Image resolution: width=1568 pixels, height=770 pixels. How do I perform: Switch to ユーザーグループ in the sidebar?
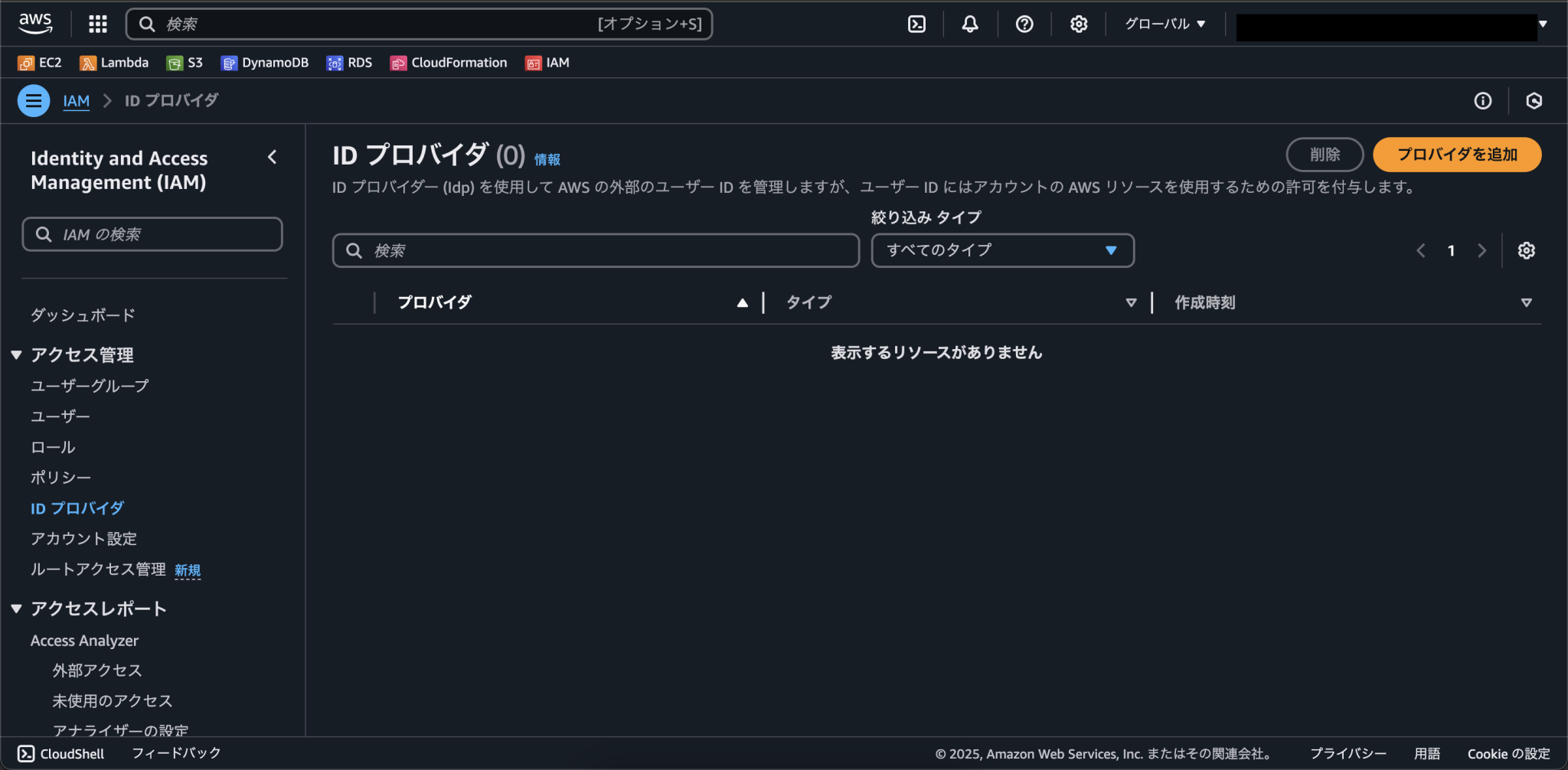tap(88, 386)
